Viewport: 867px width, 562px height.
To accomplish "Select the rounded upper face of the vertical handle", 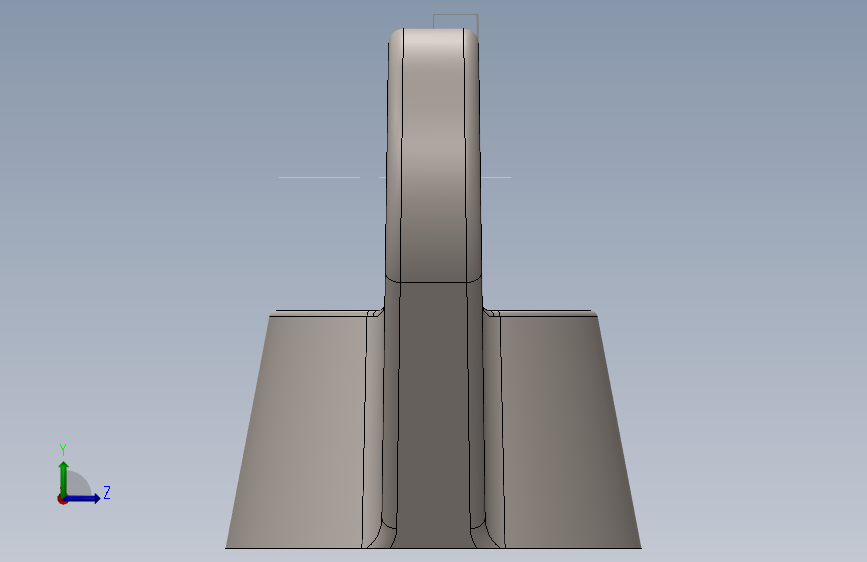I will [x=433, y=155].
